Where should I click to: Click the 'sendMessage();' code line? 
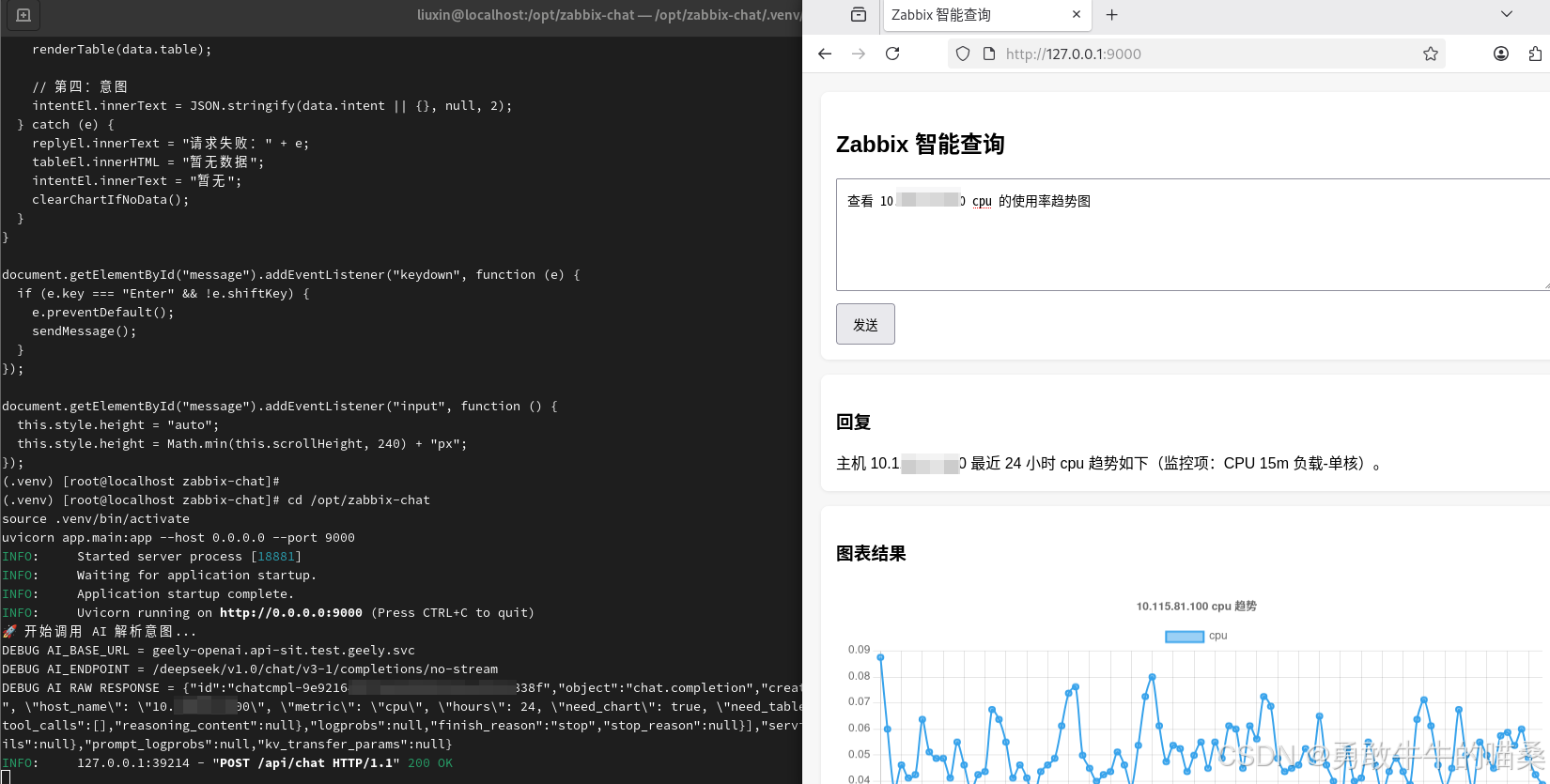click(85, 331)
